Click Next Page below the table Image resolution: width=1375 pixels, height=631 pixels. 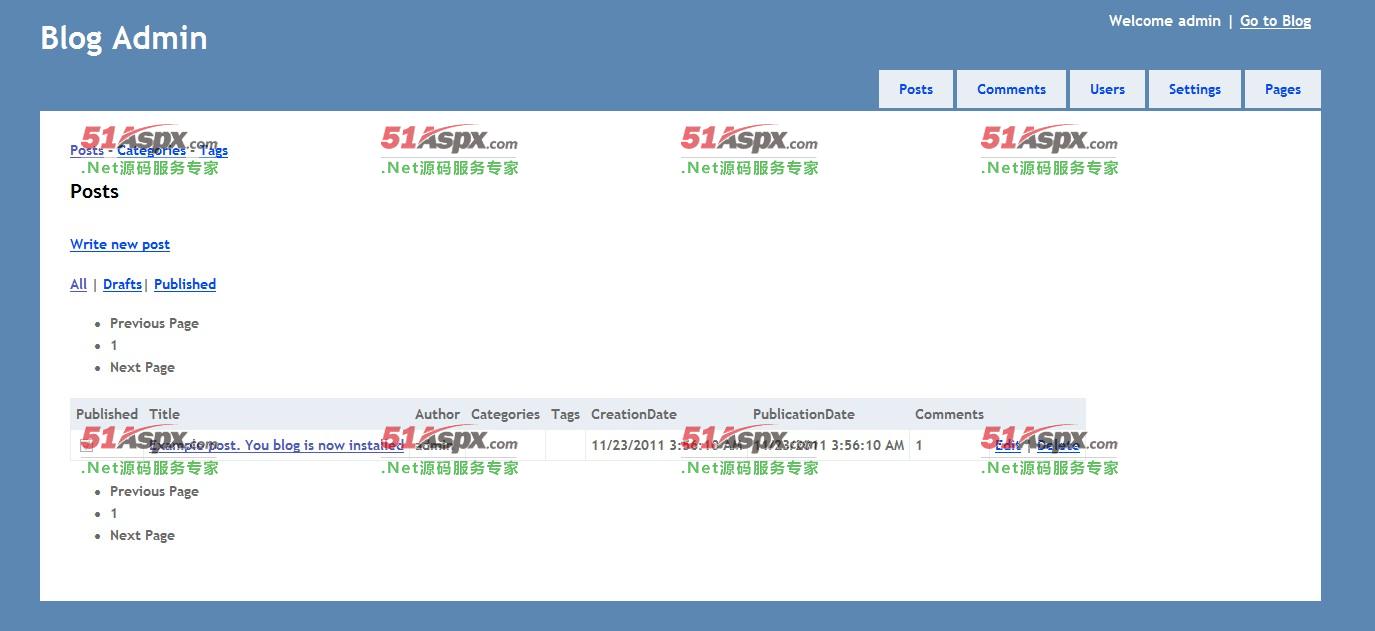coord(142,535)
